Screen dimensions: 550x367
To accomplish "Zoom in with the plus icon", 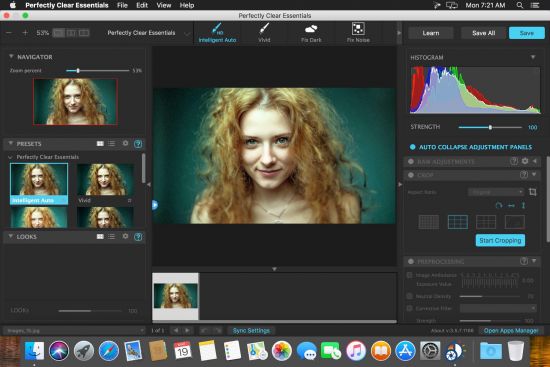I will (25, 33).
